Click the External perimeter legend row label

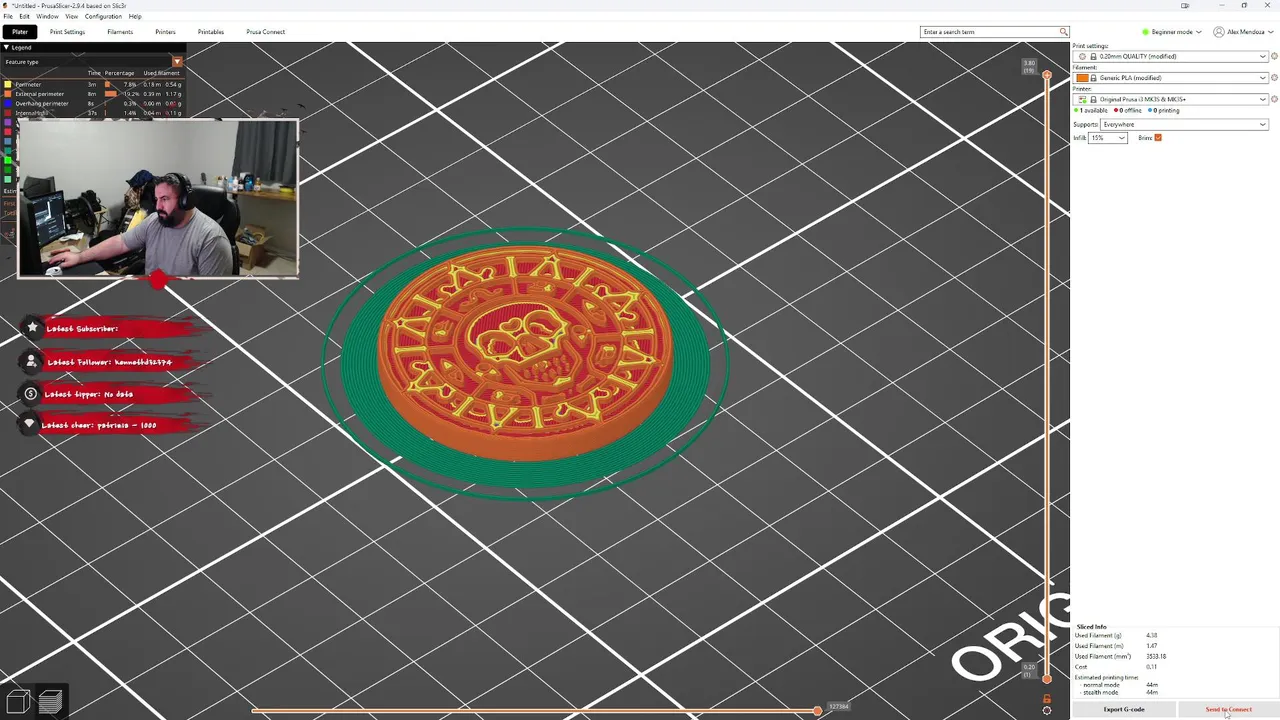40,94
